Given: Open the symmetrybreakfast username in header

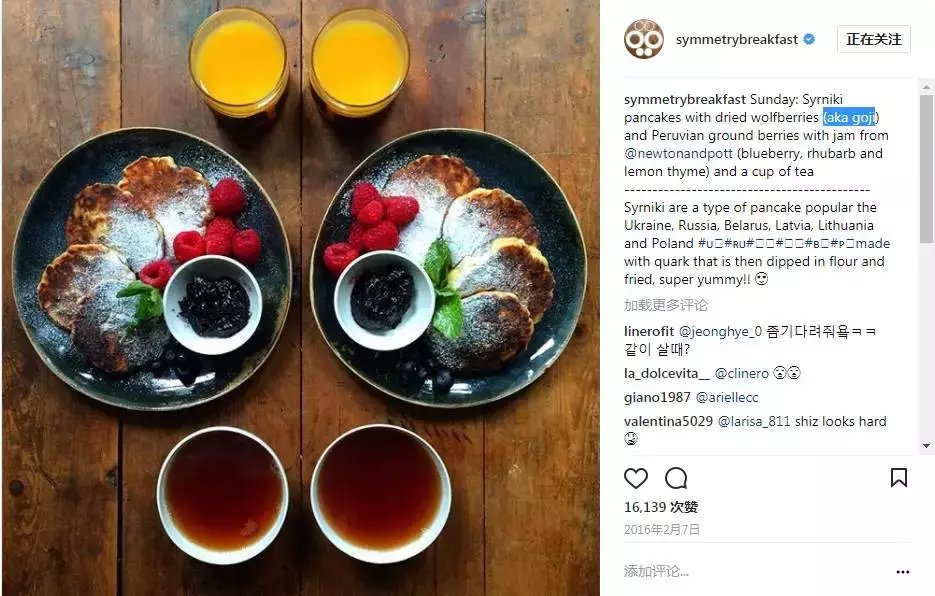Looking at the screenshot, I should click(736, 39).
